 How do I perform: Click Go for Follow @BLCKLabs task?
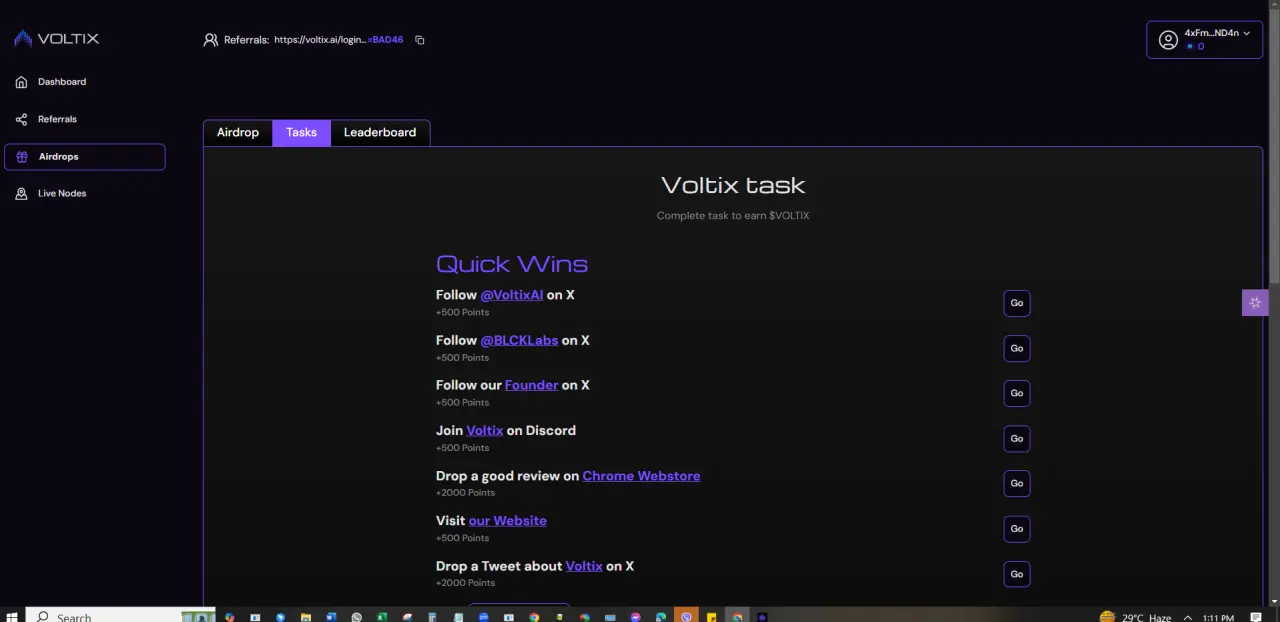[1017, 349]
